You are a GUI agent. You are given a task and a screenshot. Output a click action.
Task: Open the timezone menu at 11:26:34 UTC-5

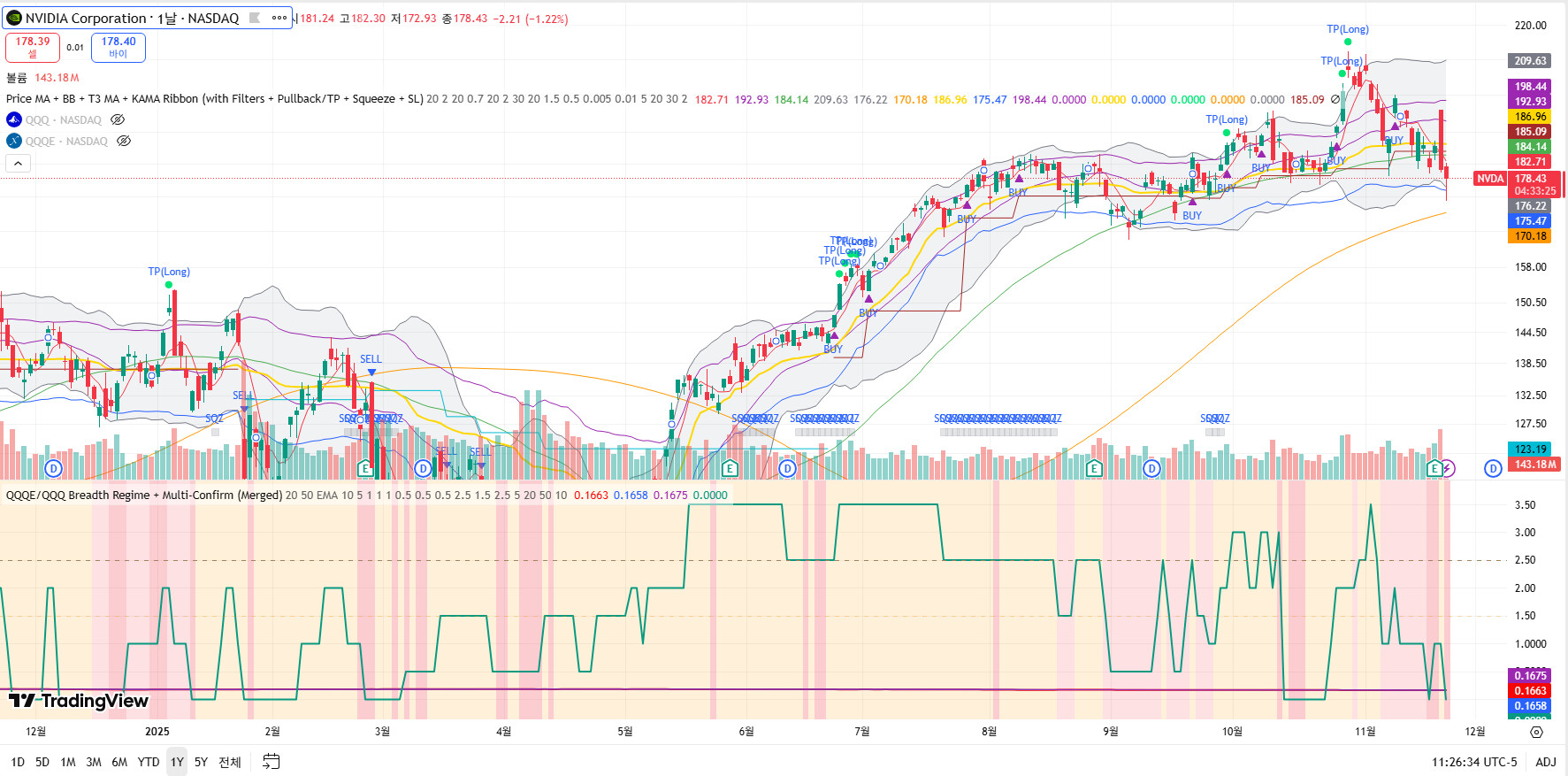[1474, 762]
